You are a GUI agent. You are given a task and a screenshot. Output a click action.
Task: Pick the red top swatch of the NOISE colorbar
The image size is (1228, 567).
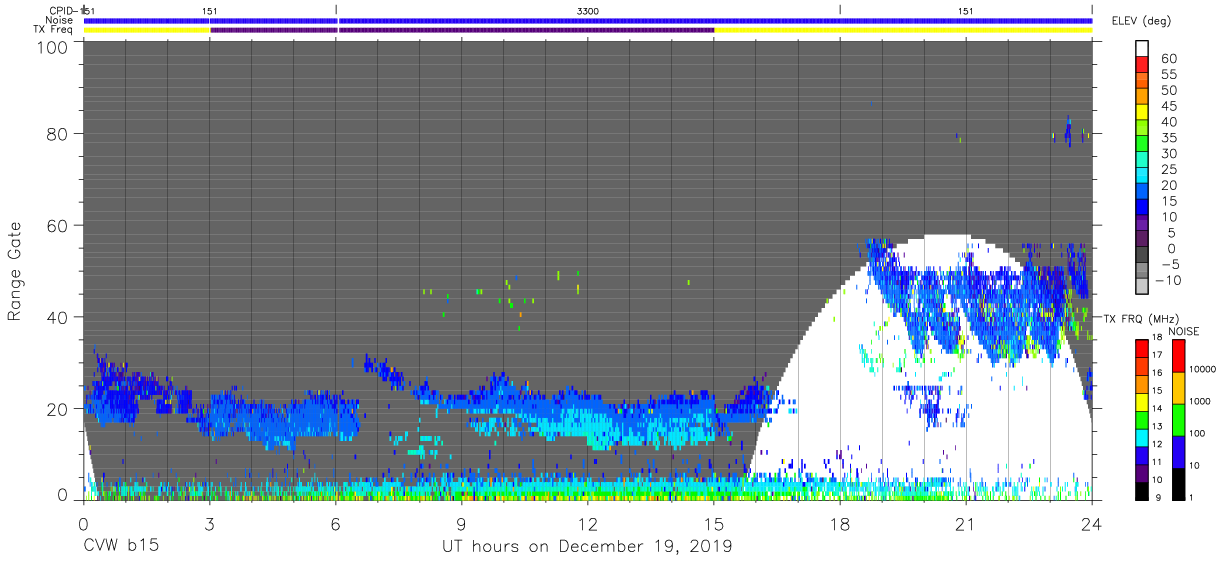coord(1178,355)
